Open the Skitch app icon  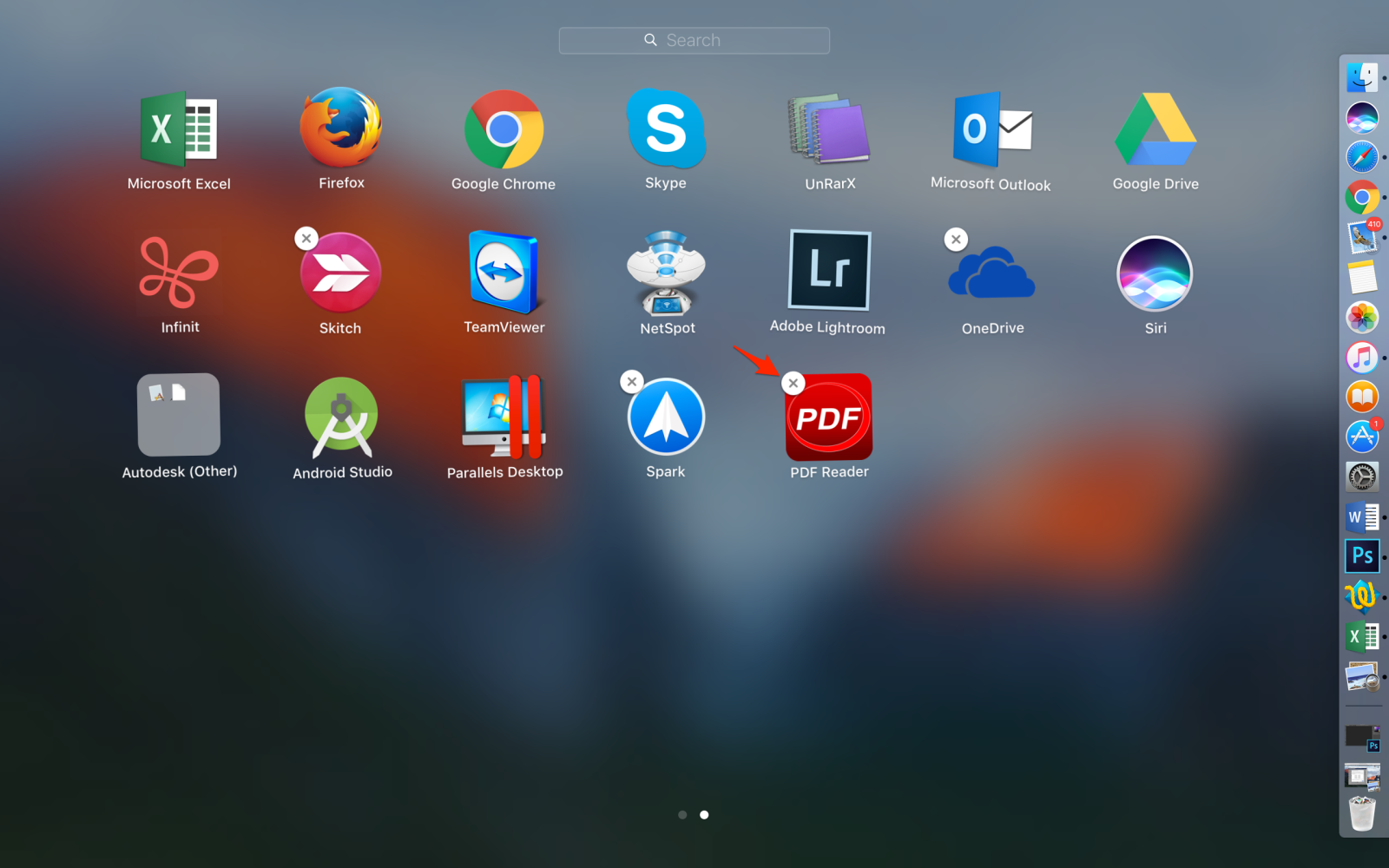point(340,273)
